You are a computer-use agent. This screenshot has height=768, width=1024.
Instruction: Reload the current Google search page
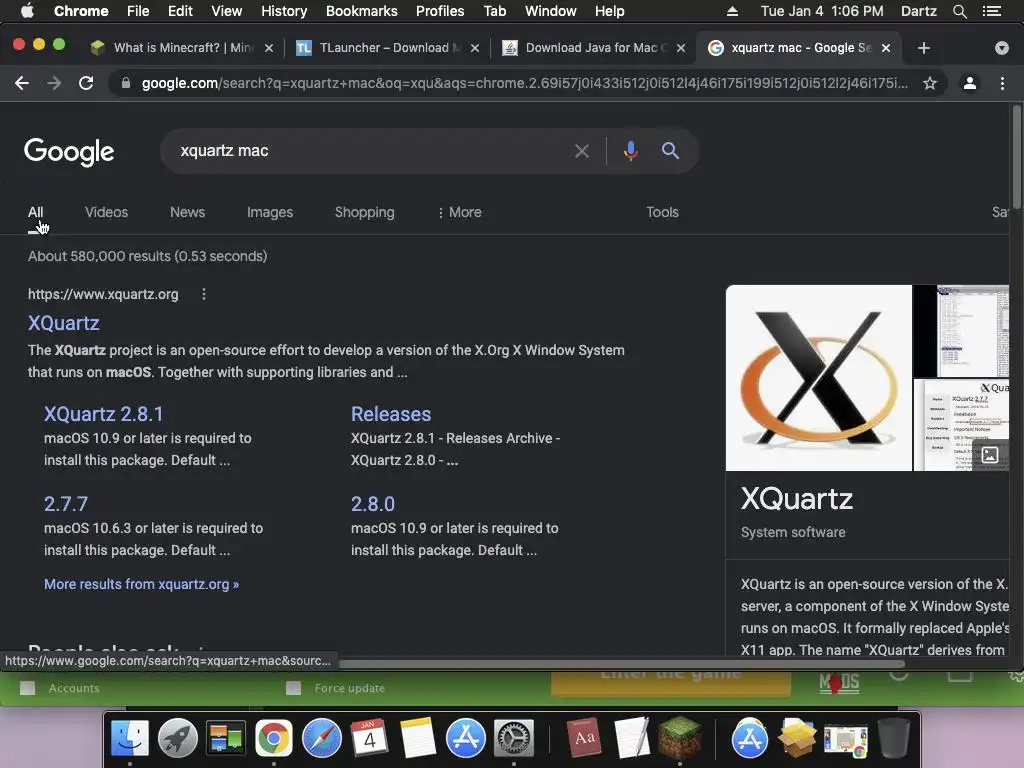point(86,83)
